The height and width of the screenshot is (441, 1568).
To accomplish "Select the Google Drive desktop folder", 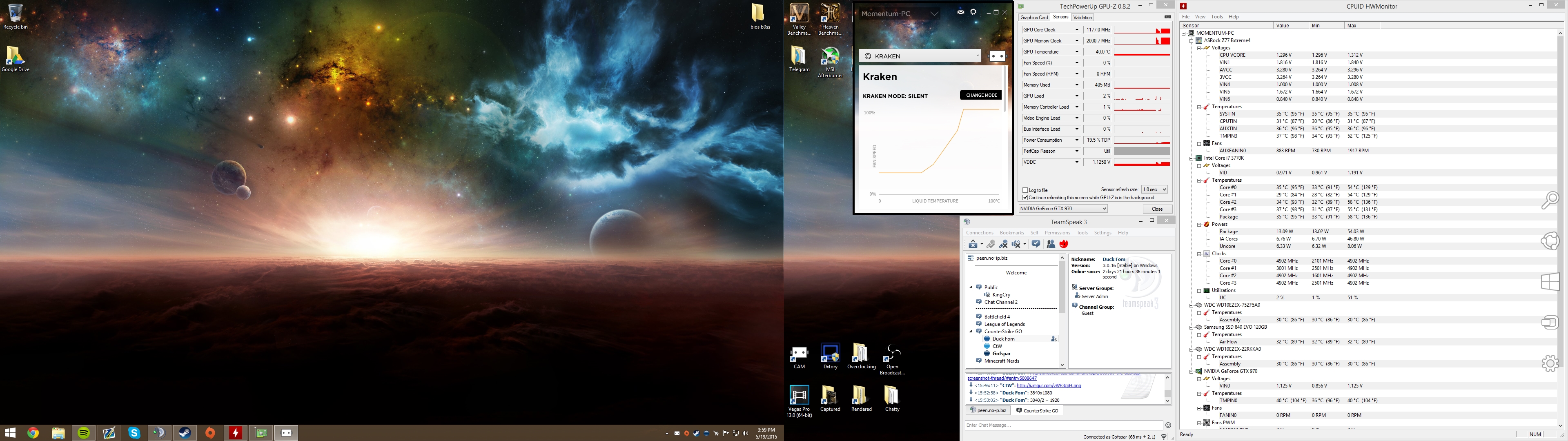I will 15,59.
